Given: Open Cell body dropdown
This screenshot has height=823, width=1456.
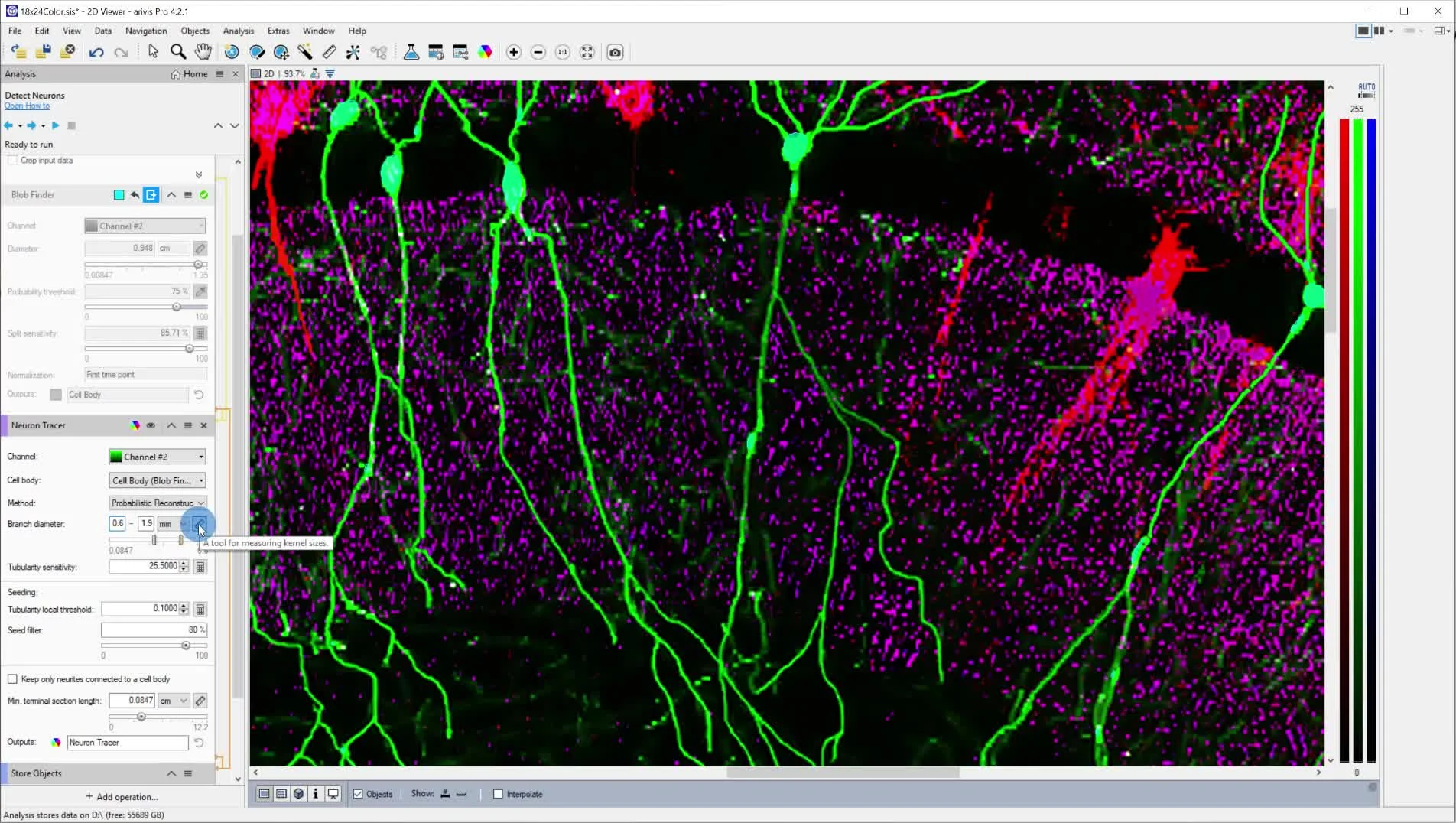Looking at the screenshot, I should pos(158,480).
